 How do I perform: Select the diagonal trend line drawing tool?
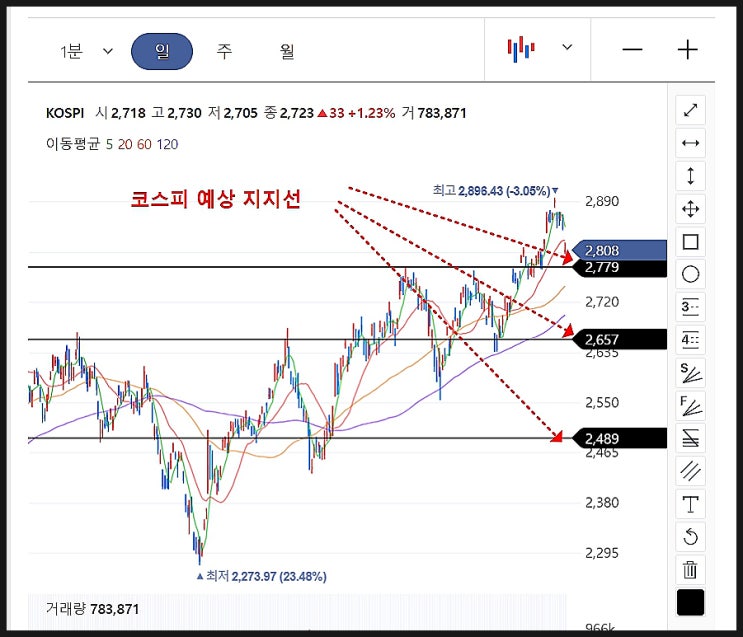pyautogui.click(x=690, y=110)
